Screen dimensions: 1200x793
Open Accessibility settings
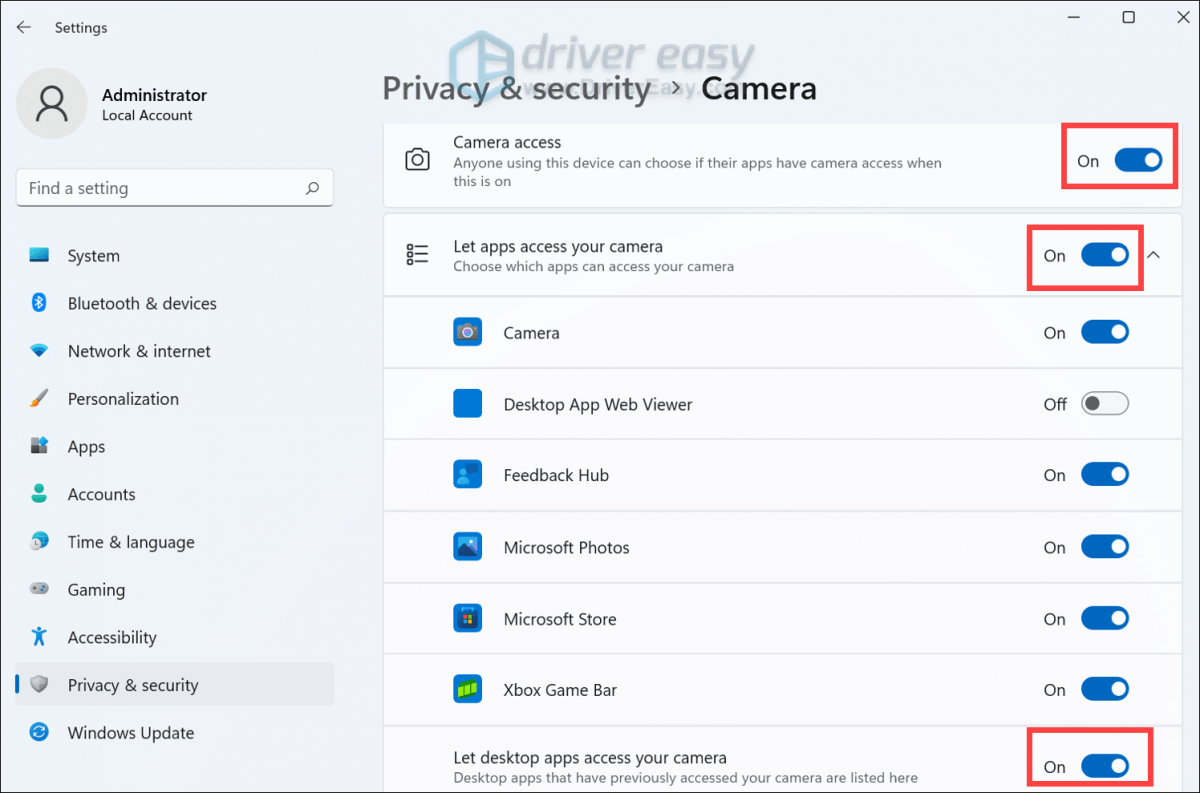coord(38,637)
